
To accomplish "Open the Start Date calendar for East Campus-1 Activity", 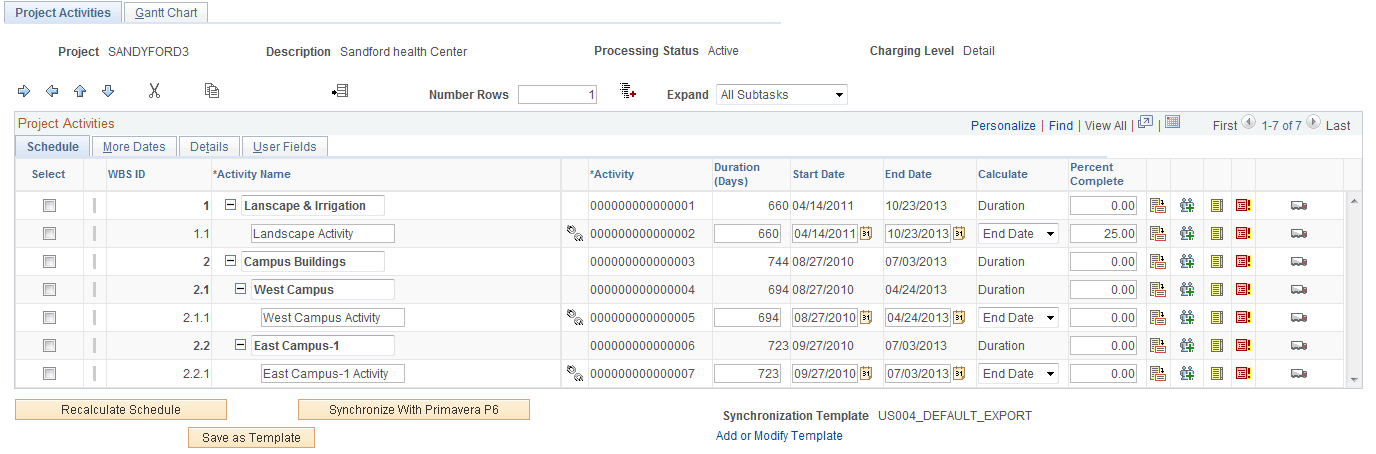I will [x=867, y=373].
